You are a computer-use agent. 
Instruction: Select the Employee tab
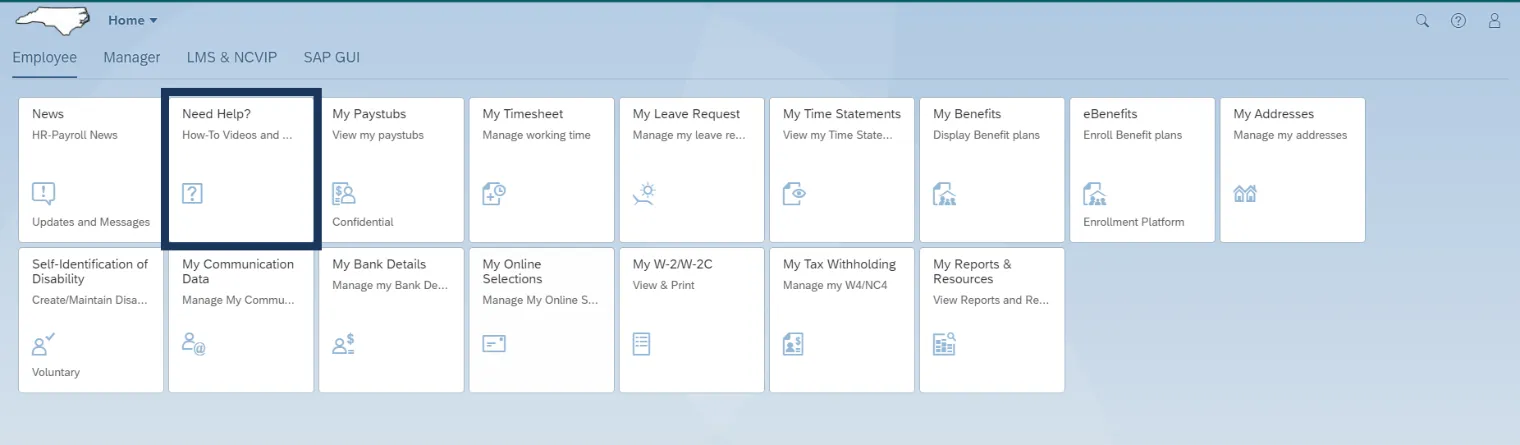[44, 58]
